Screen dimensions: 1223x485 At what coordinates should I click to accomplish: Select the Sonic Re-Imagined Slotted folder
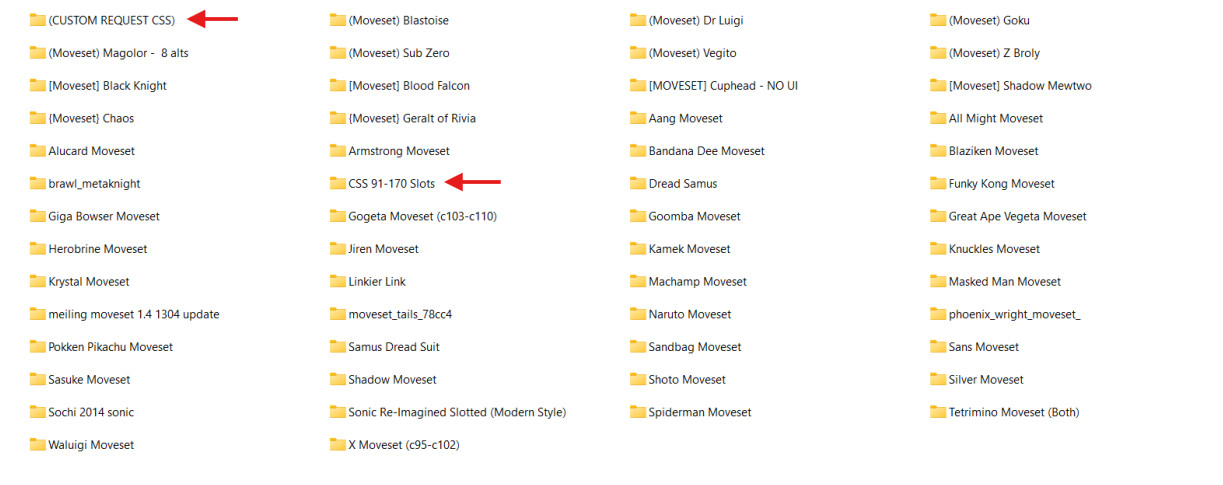pos(448,412)
